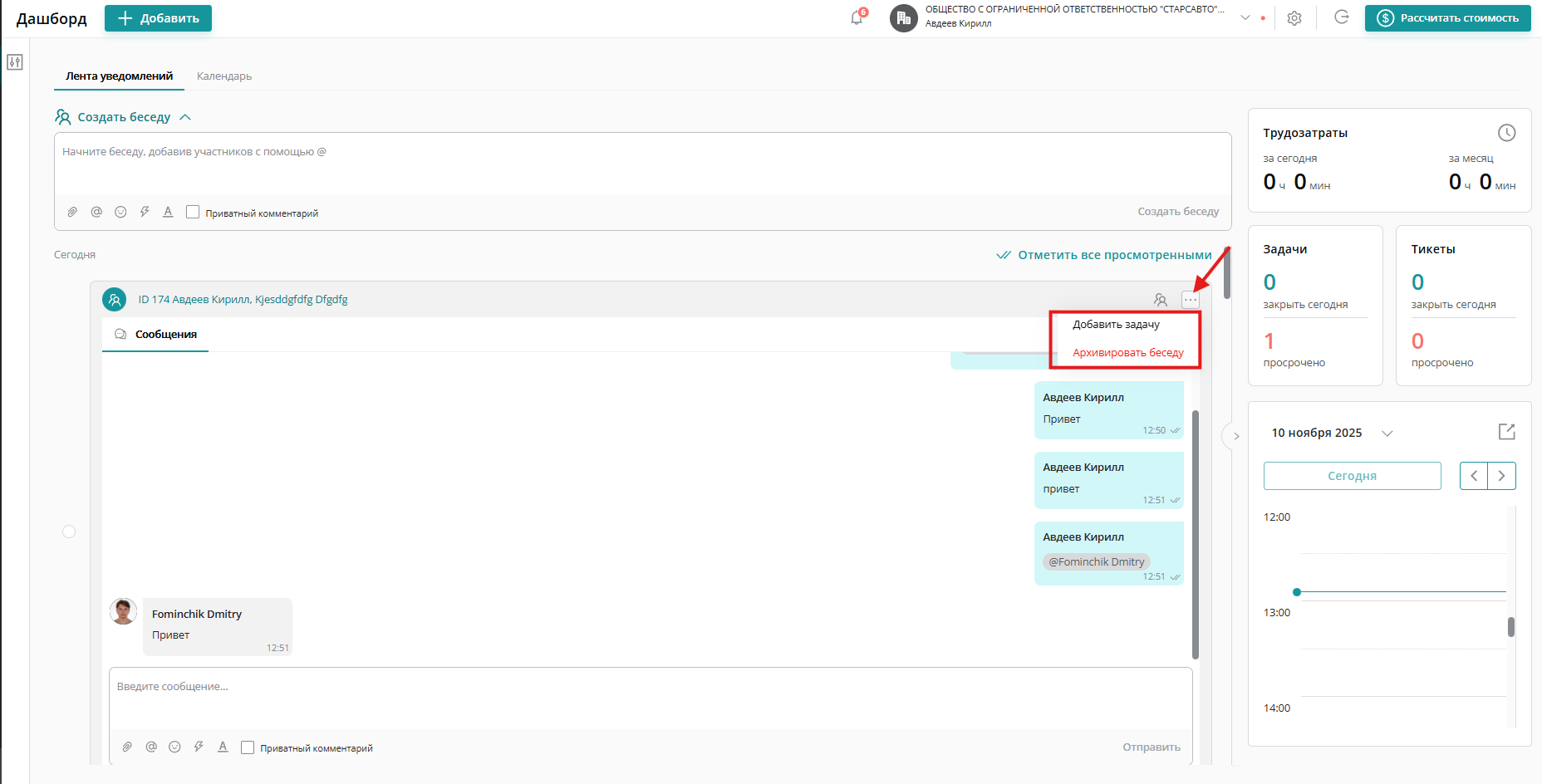Expand the 10 ноября 2025 date dropdown
This screenshot has height=784, width=1542.
1387,434
